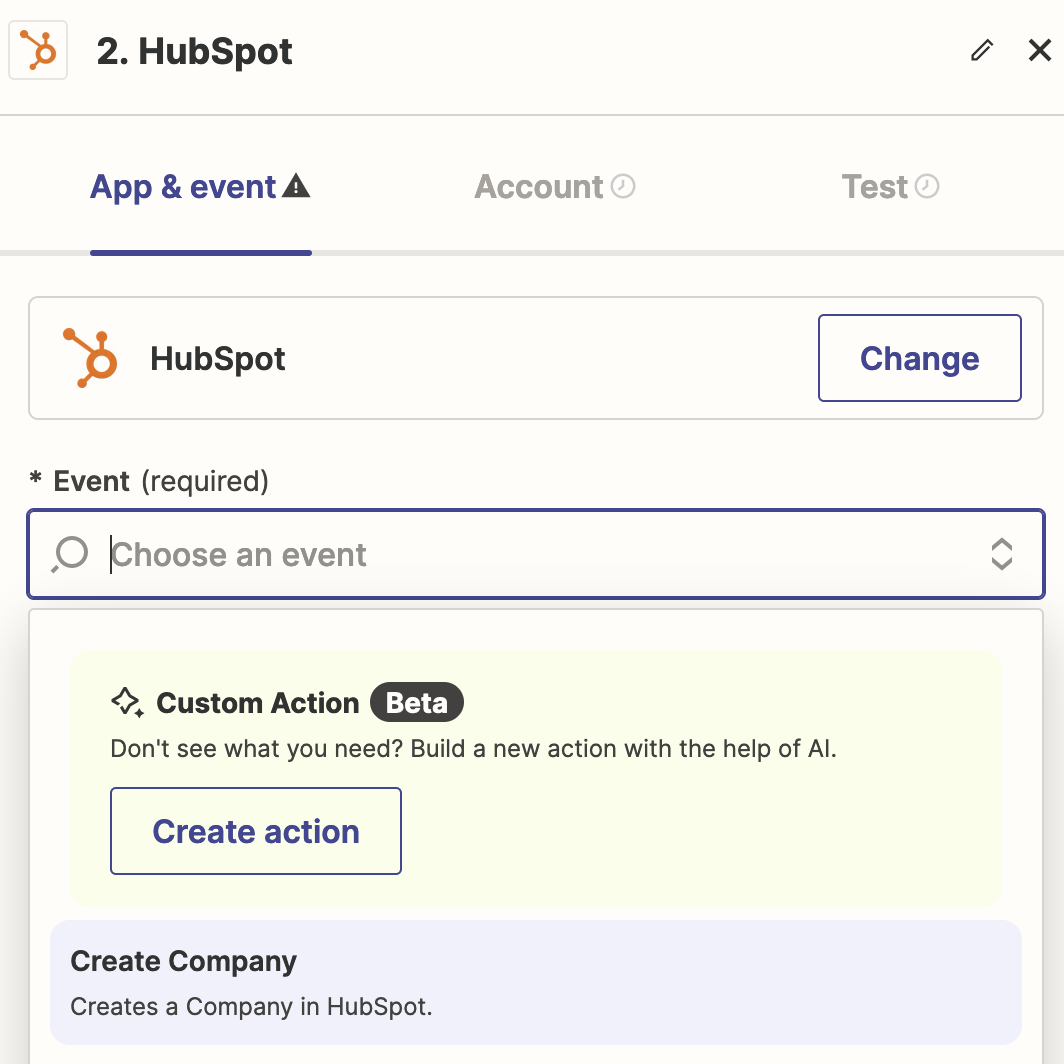This screenshot has height=1064, width=1064.
Task: Click the search magnifier in Event field
Action: click(x=71, y=554)
